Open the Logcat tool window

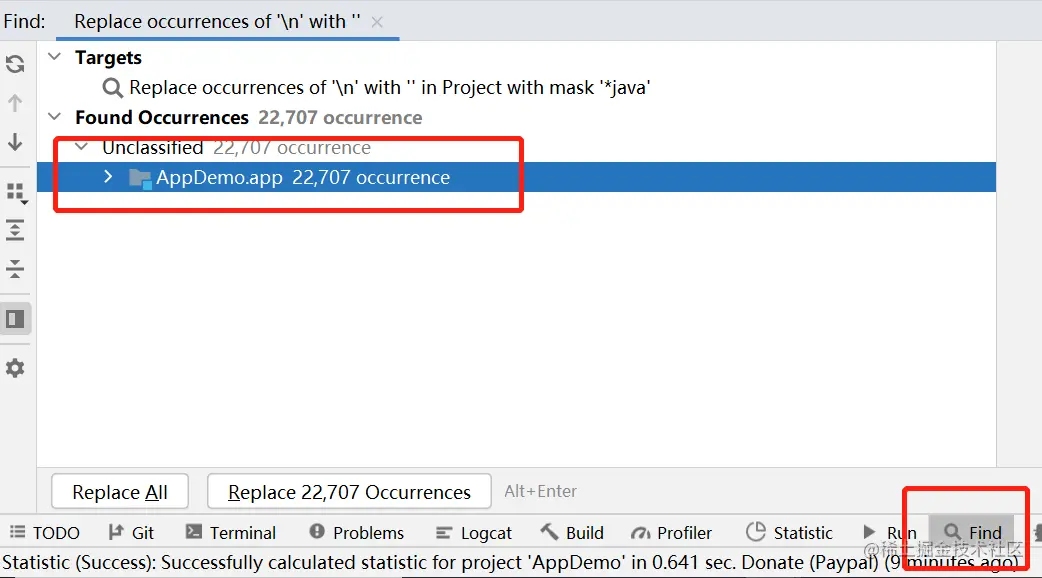[x=475, y=533]
